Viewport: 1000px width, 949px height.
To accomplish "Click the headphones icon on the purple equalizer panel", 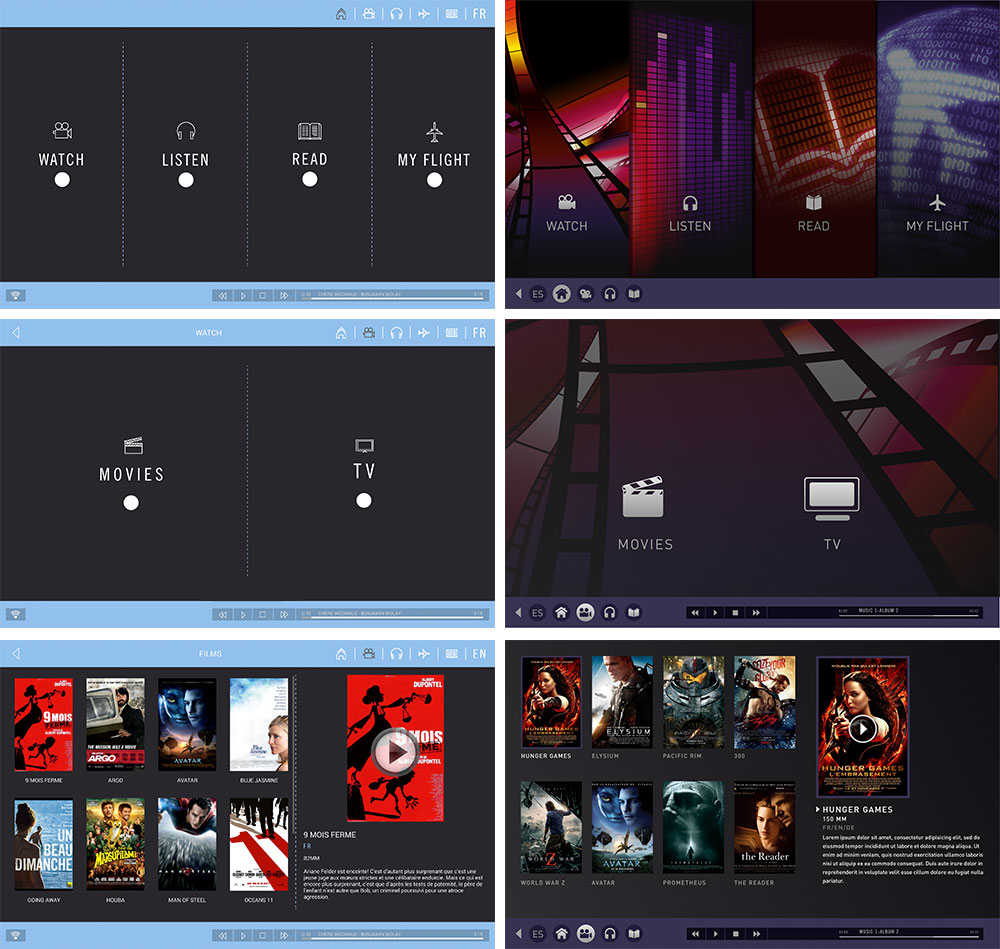I will tap(690, 203).
